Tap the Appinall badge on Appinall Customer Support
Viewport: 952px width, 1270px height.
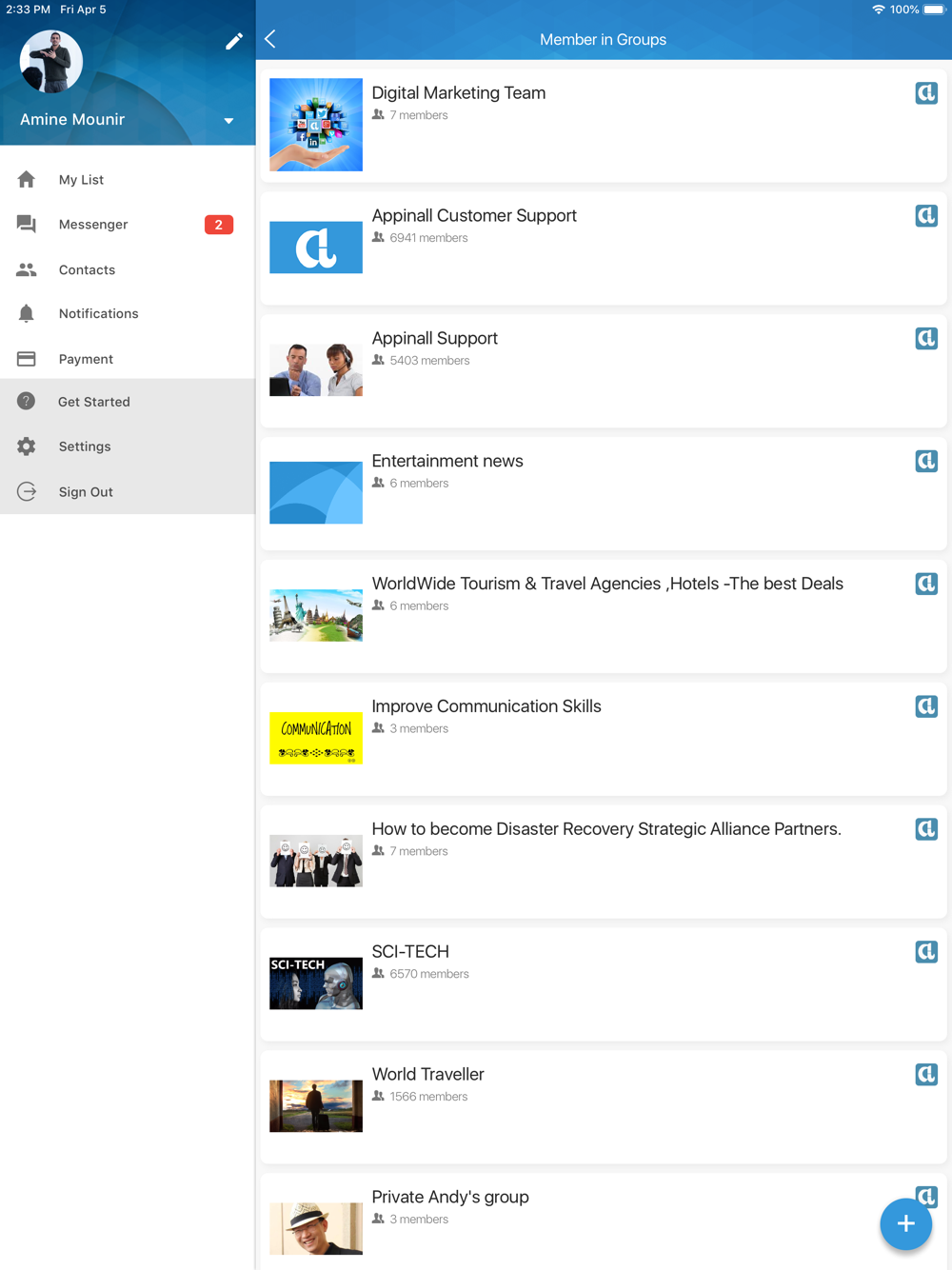(x=925, y=216)
